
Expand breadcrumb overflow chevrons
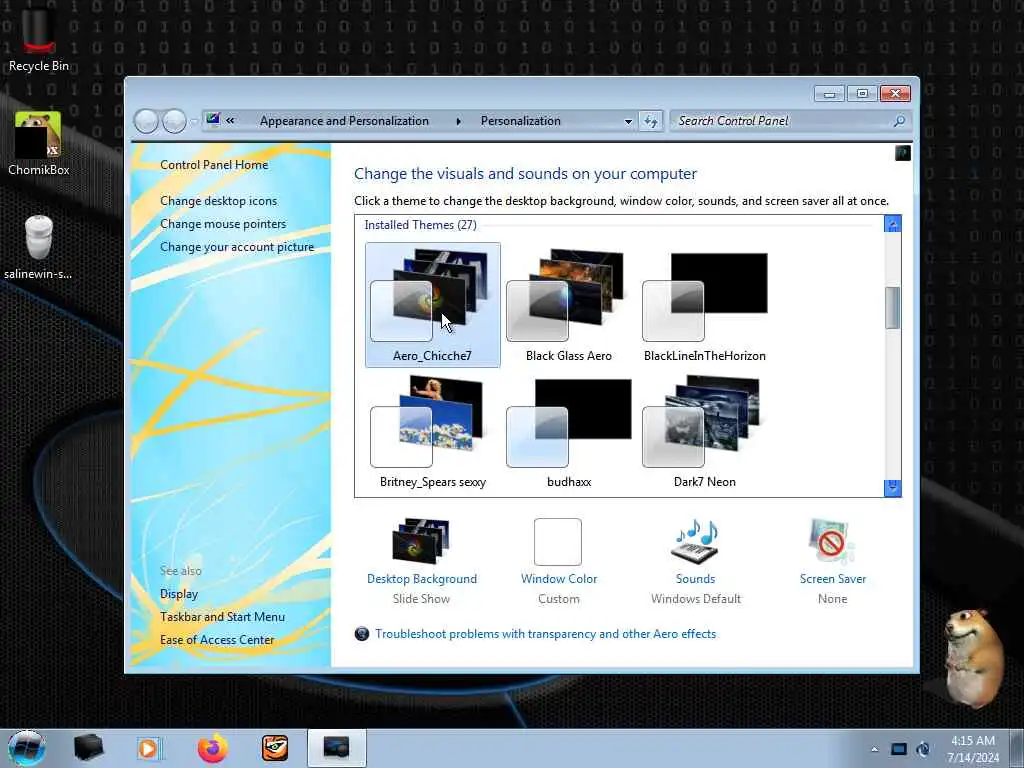coord(230,120)
